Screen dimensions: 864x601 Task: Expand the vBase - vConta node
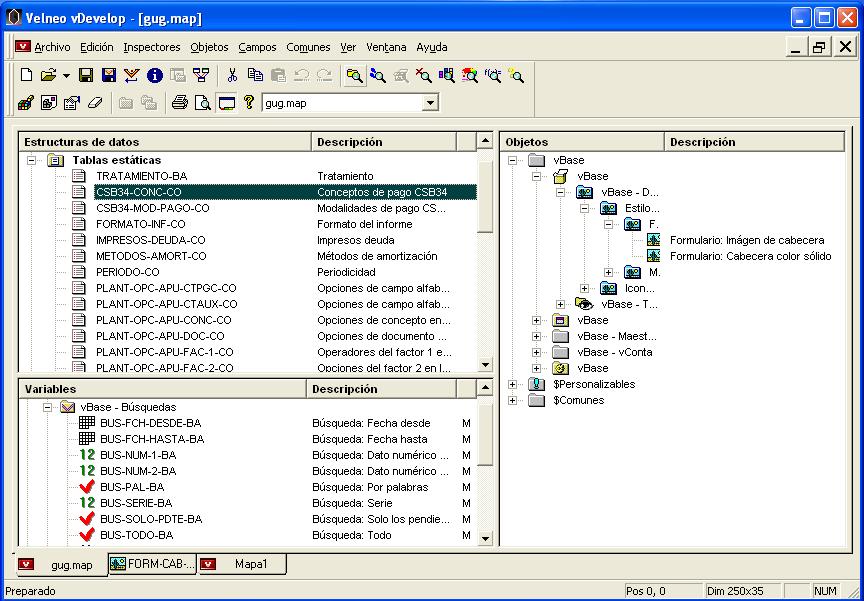pyautogui.click(x=536, y=353)
